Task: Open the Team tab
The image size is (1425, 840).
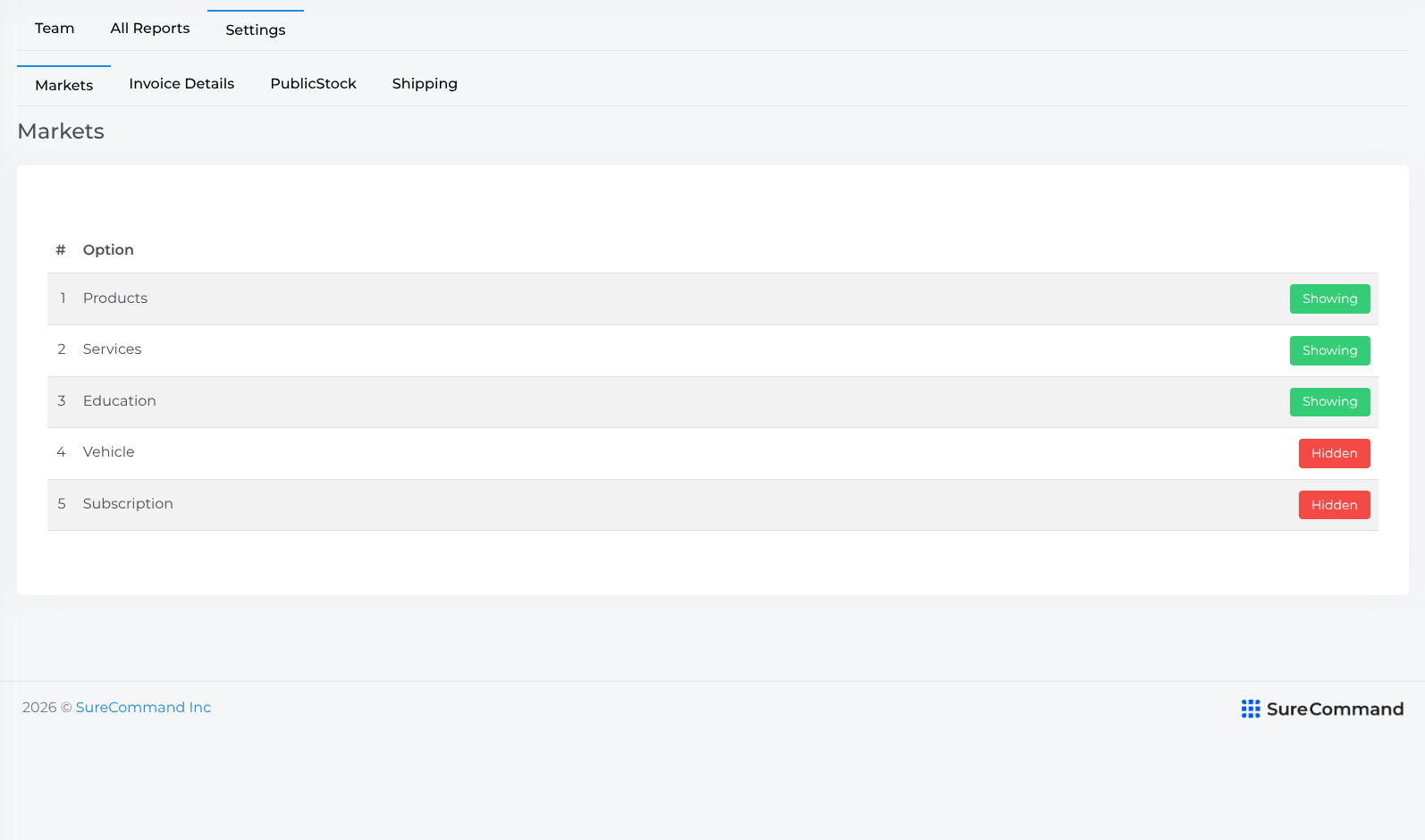Action: point(55,29)
